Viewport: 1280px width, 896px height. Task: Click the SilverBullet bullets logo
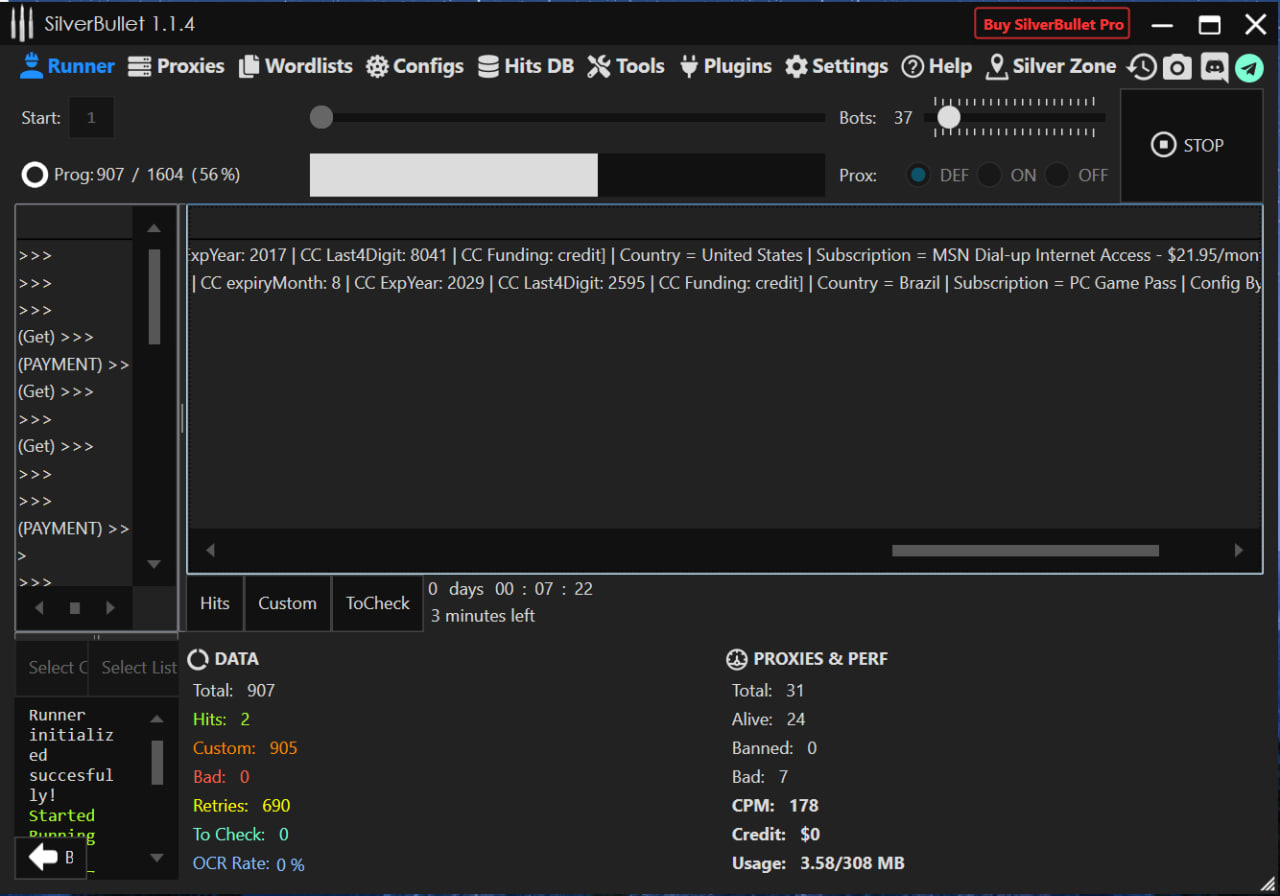[22, 24]
